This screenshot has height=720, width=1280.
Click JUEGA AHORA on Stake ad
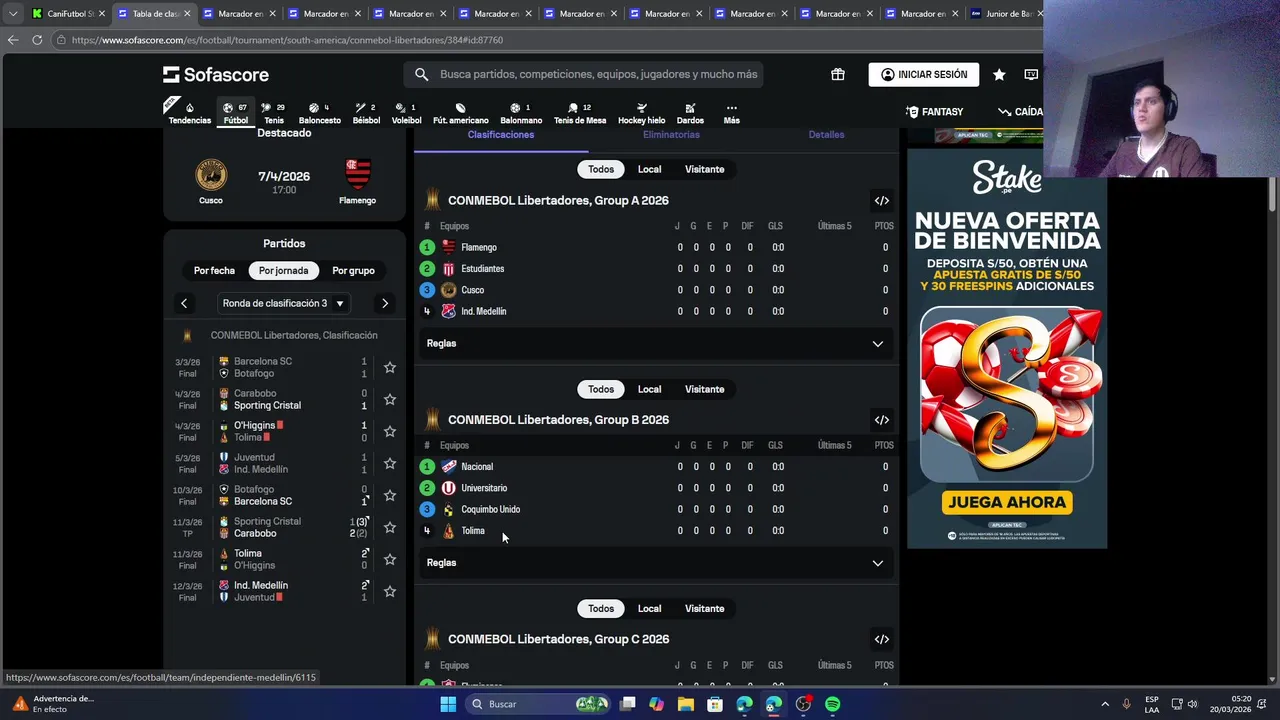pos(1007,502)
